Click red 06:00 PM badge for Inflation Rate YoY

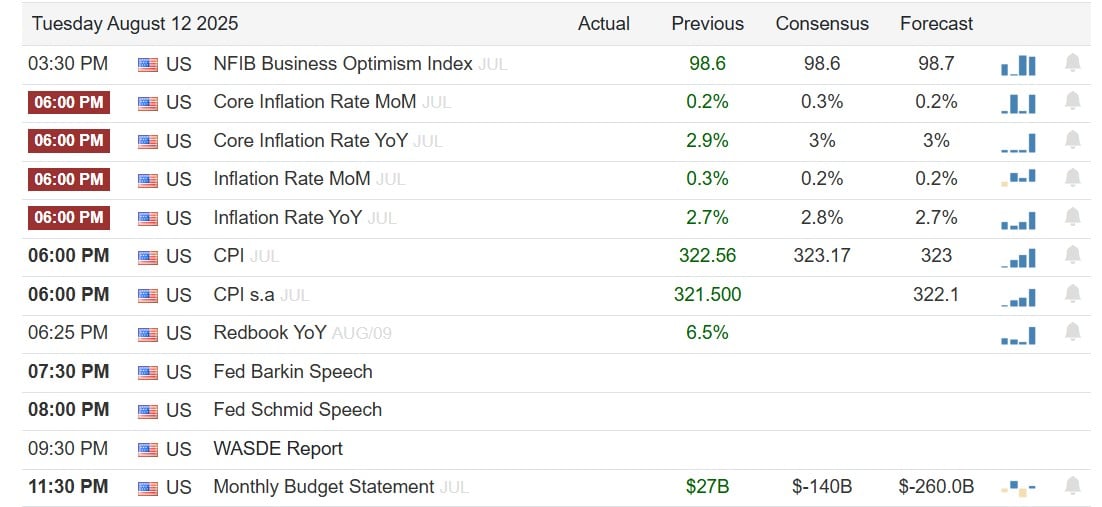point(69,218)
